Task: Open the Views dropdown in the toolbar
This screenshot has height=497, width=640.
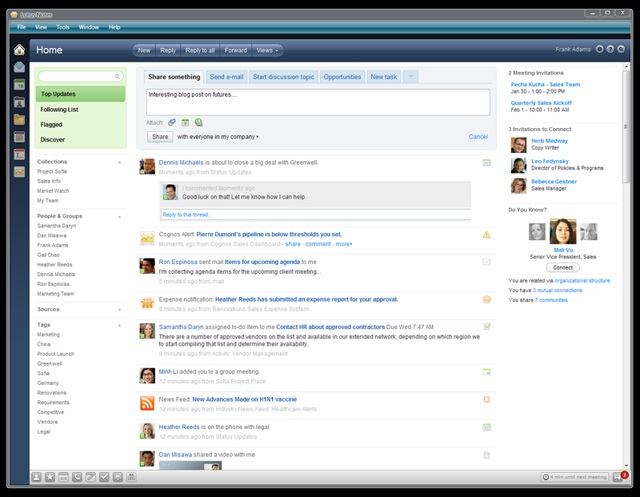Action: point(268,49)
